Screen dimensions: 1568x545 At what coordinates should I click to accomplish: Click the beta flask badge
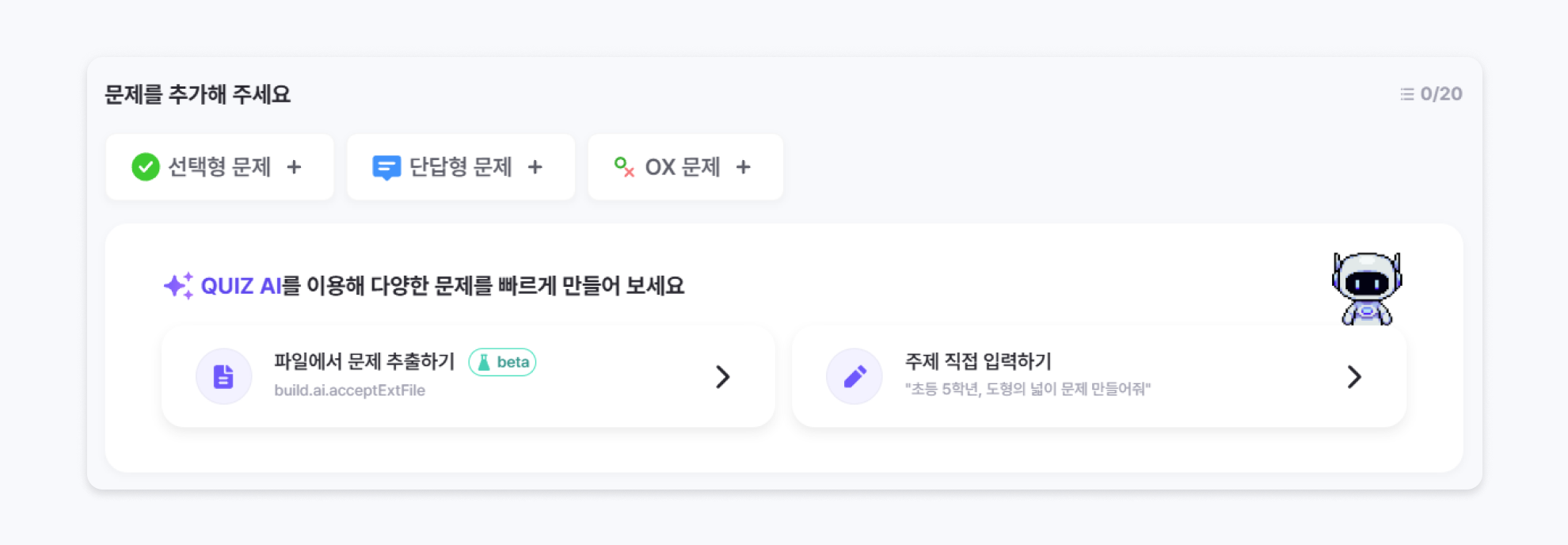click(503, 362)
